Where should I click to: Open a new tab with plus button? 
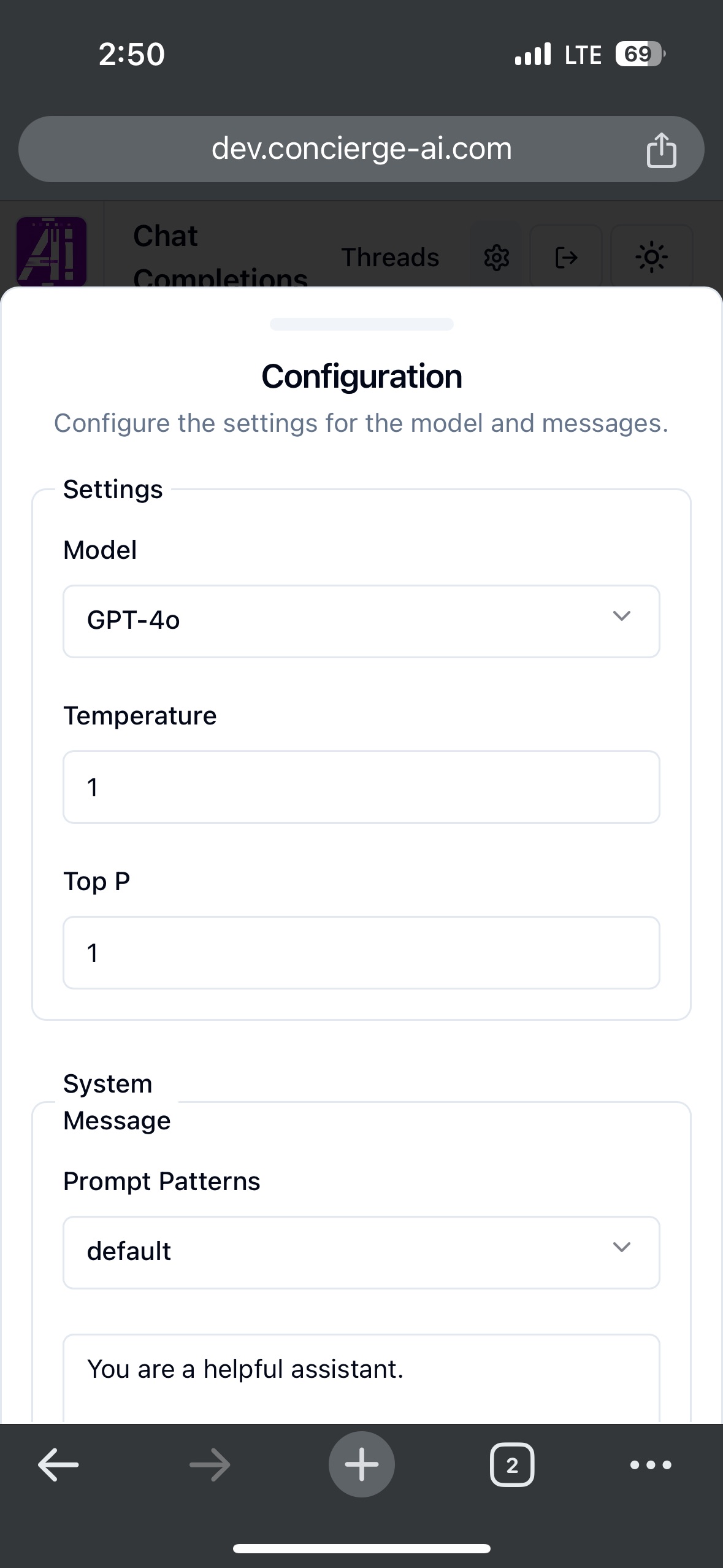[361, 1465]
